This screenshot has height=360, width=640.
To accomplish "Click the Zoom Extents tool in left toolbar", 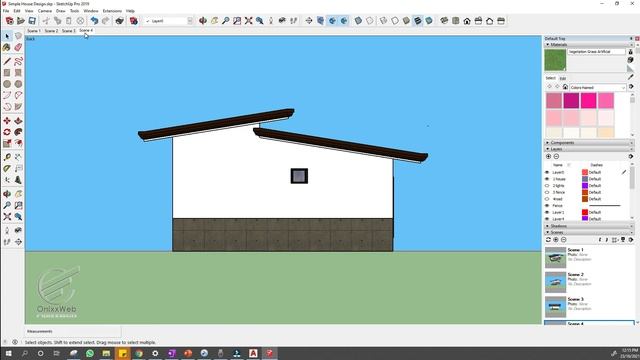I will pos(7,217).
